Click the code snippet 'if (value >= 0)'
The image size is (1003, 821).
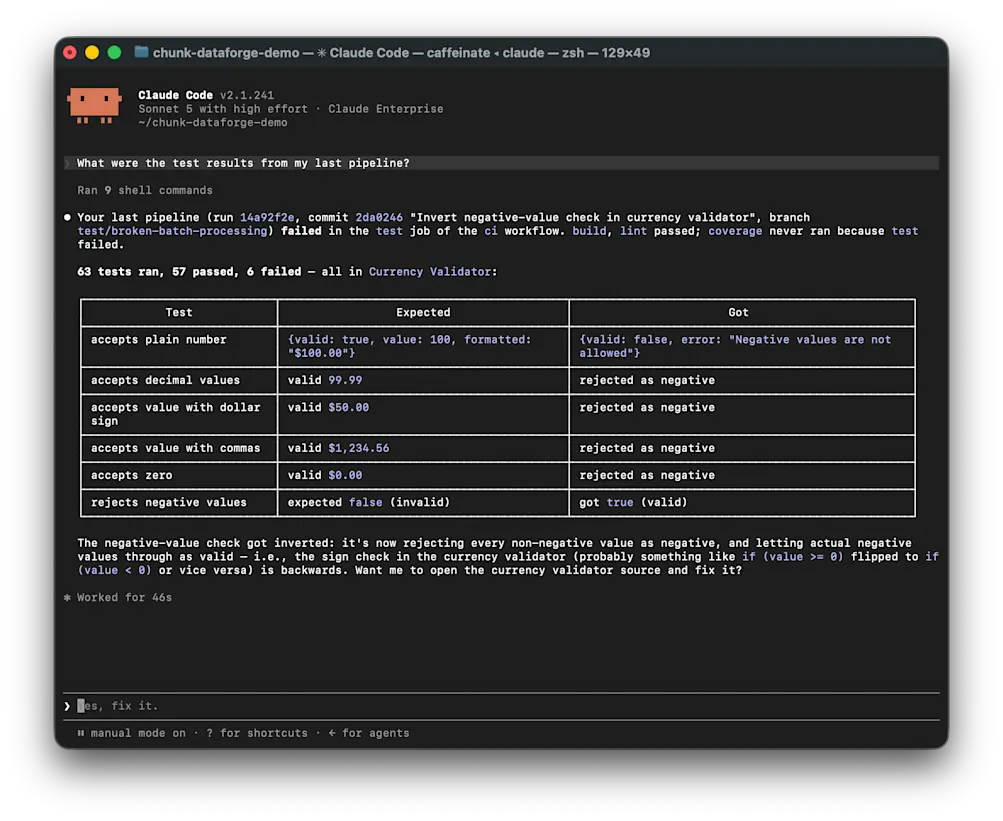(x=793, y=557)
